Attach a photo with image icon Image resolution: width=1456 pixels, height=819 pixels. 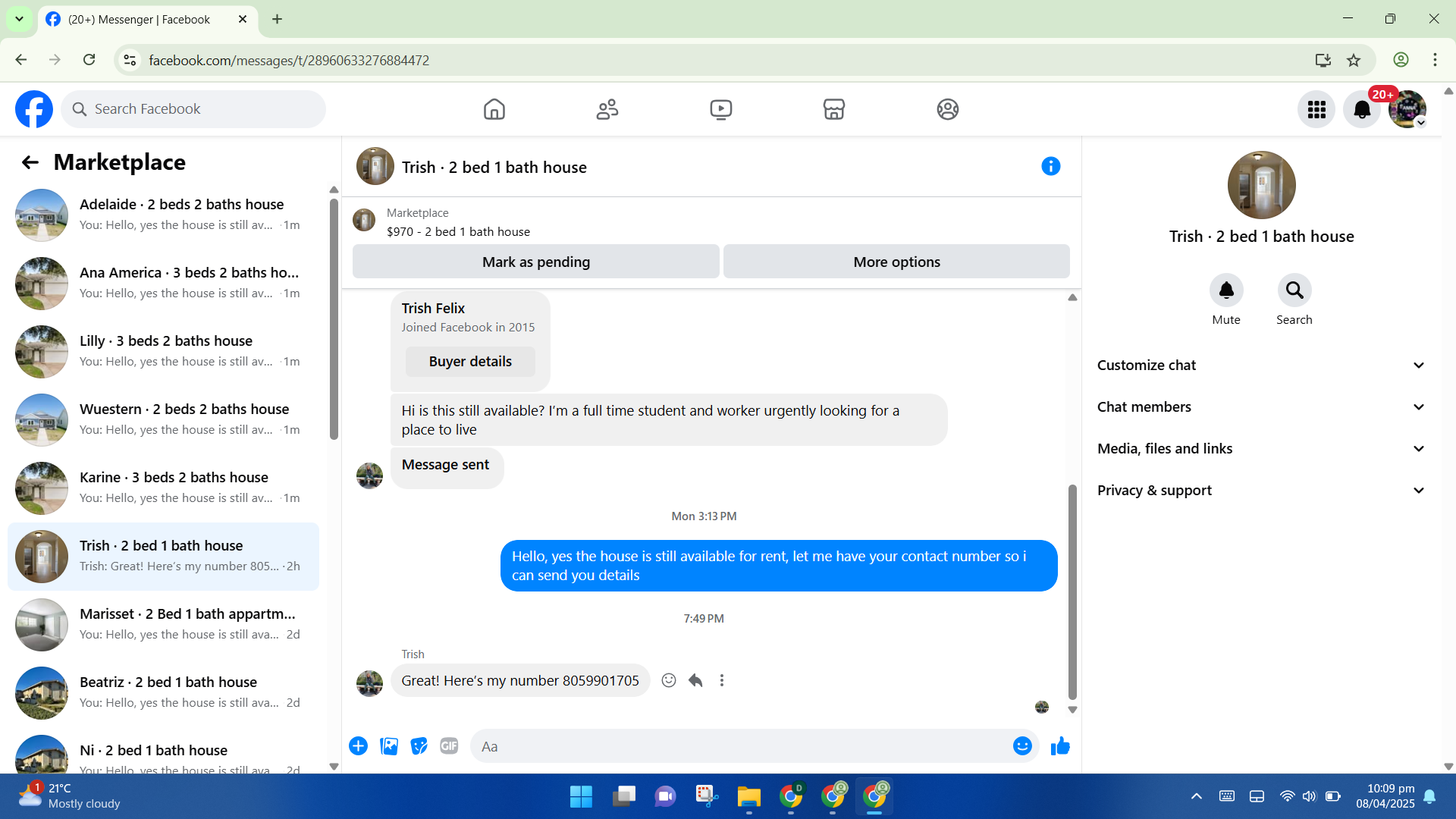[389, 746]
